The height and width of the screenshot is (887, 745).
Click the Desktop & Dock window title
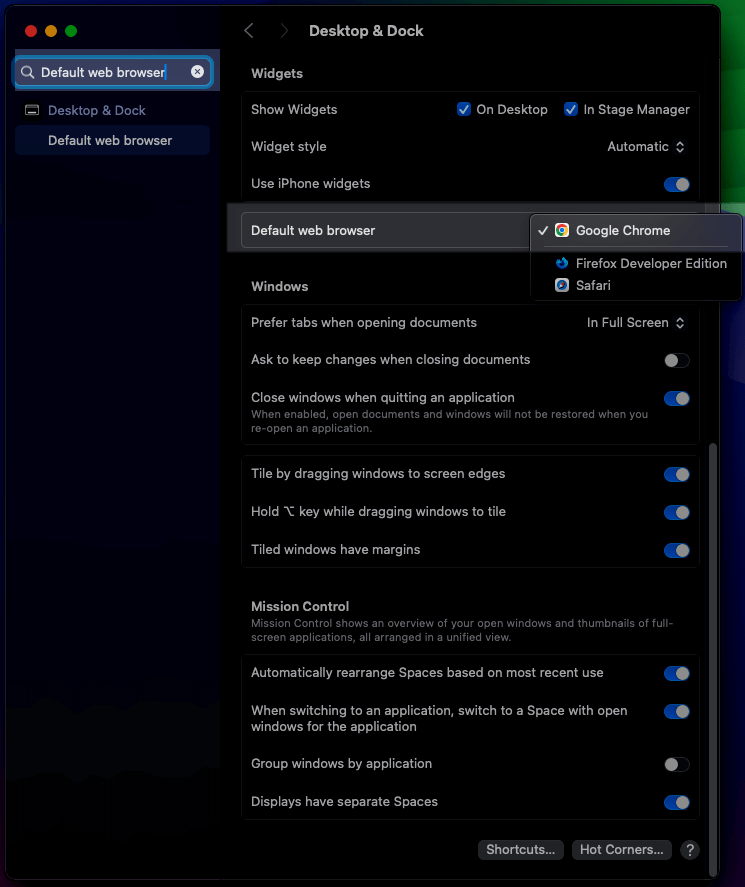366,31
